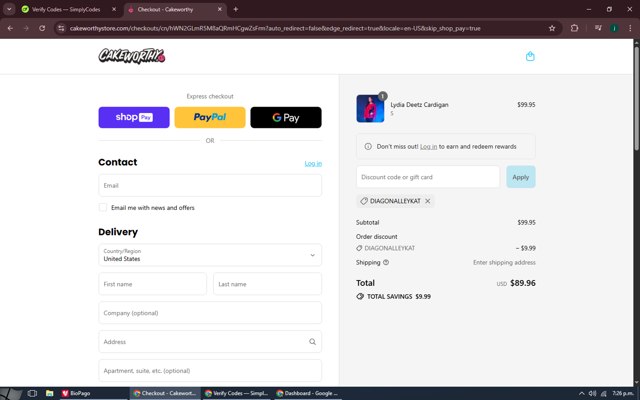The image size is (640, 400).
Task: Click the TOTAL SAVINGS $9.99 text
Action: pos(399,297)
